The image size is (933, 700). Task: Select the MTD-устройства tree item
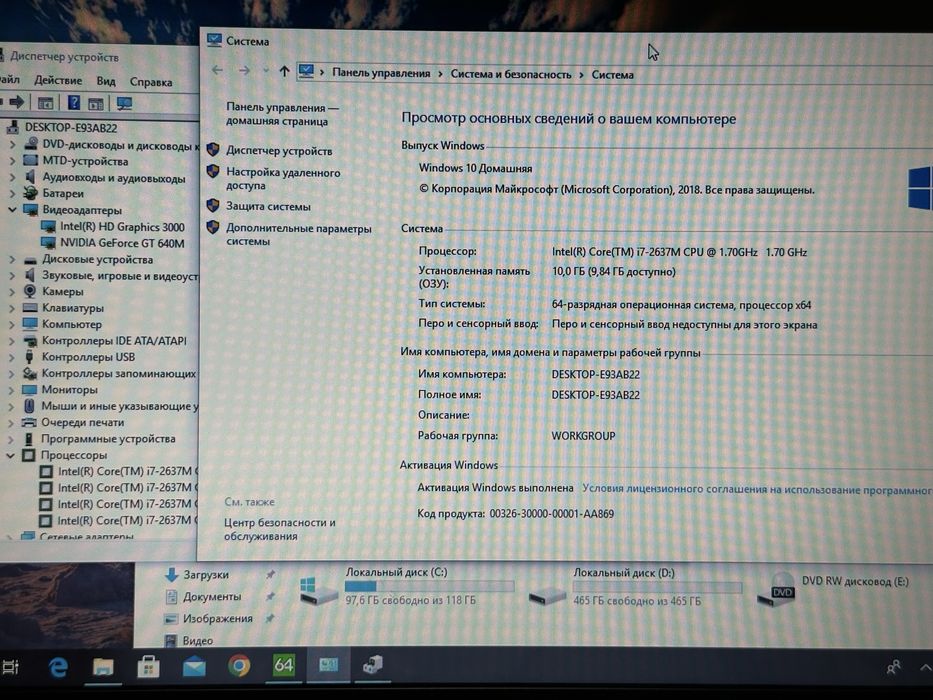coord(85,161)
